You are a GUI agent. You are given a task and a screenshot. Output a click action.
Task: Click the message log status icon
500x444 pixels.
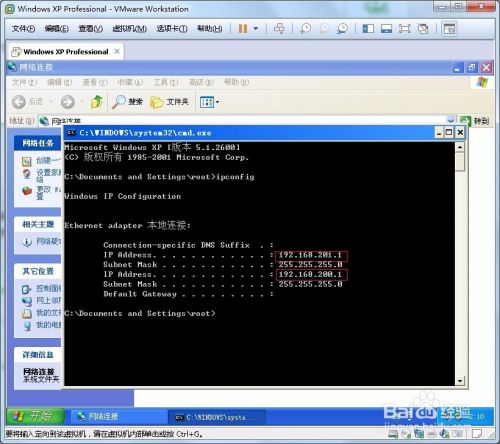[x=477, y=433]
